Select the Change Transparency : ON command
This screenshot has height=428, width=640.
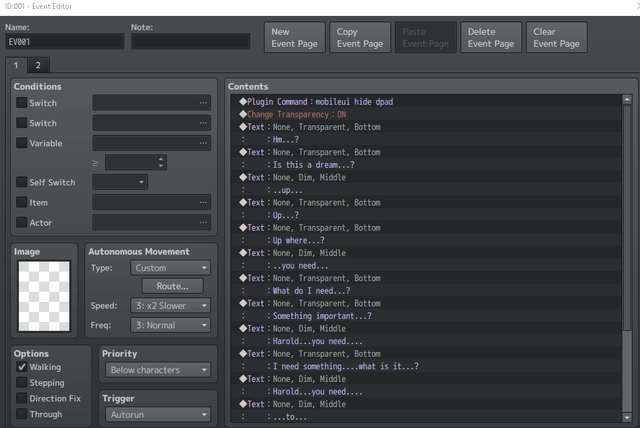426,114
